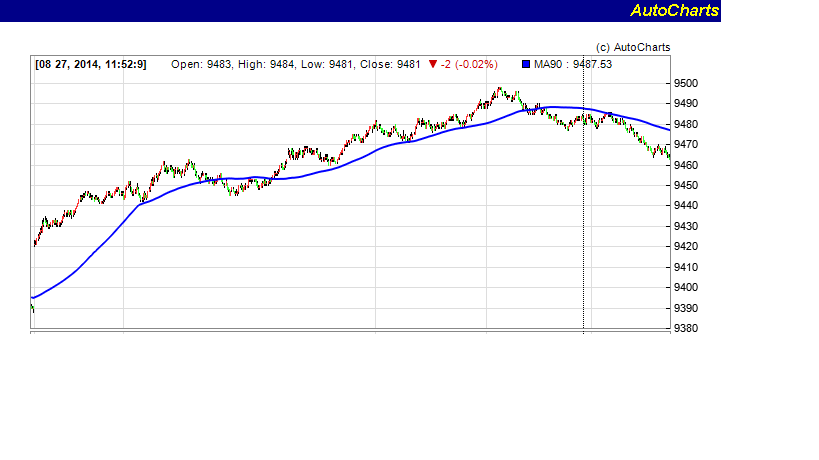Click the blue MA90 legend color square
The width and height of the screenshot is (819, 460).
tap(526, 64)
